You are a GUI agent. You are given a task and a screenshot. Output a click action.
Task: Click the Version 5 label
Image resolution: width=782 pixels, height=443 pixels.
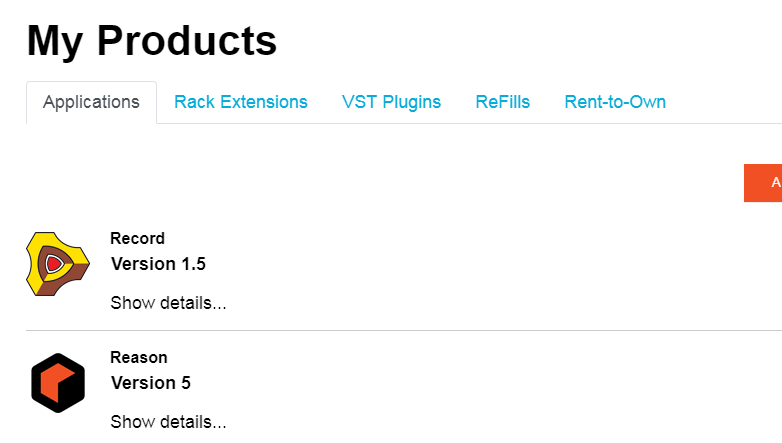click(151, 383)
